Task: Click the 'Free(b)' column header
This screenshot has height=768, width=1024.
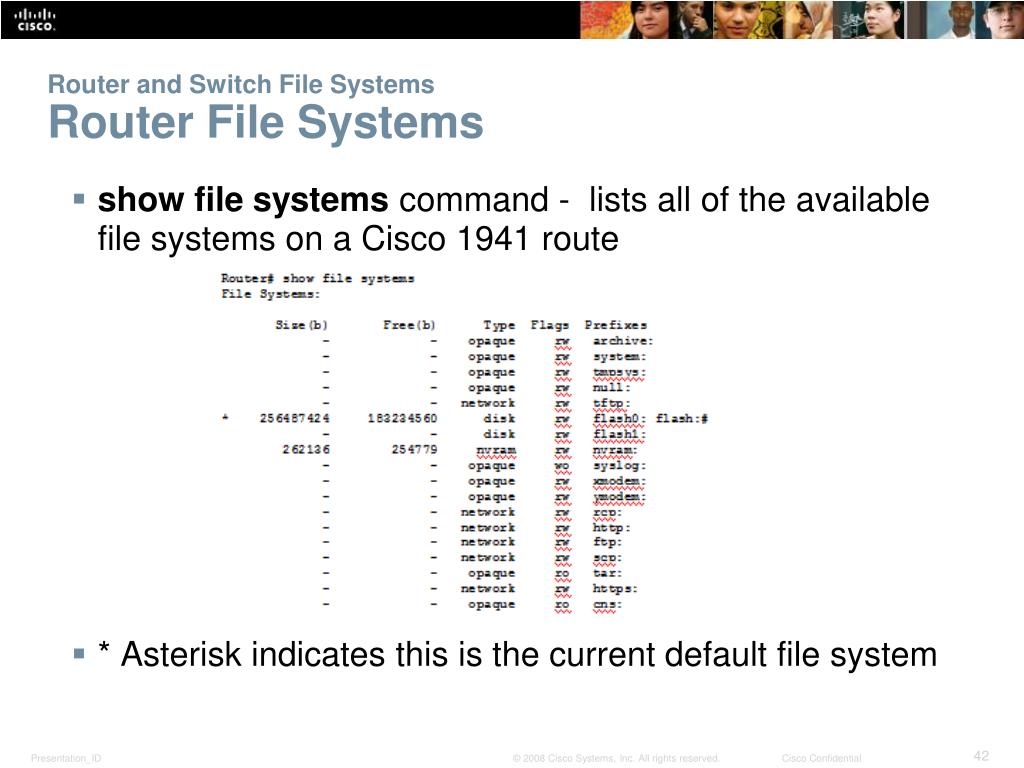Action: 409,325
